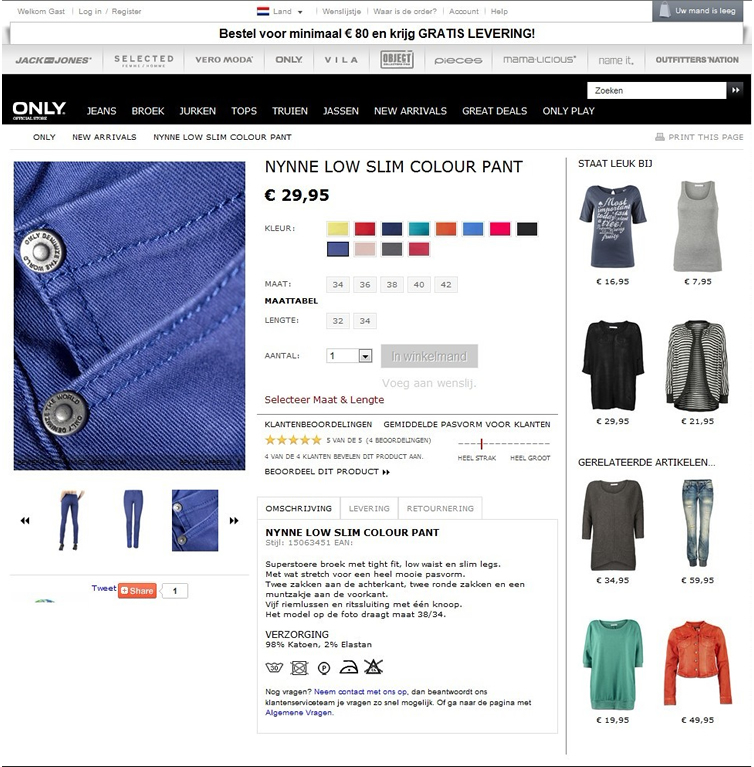754x767 pixels.
Task: Select size 42 under Maat
Action: click(x=446, y=285)
